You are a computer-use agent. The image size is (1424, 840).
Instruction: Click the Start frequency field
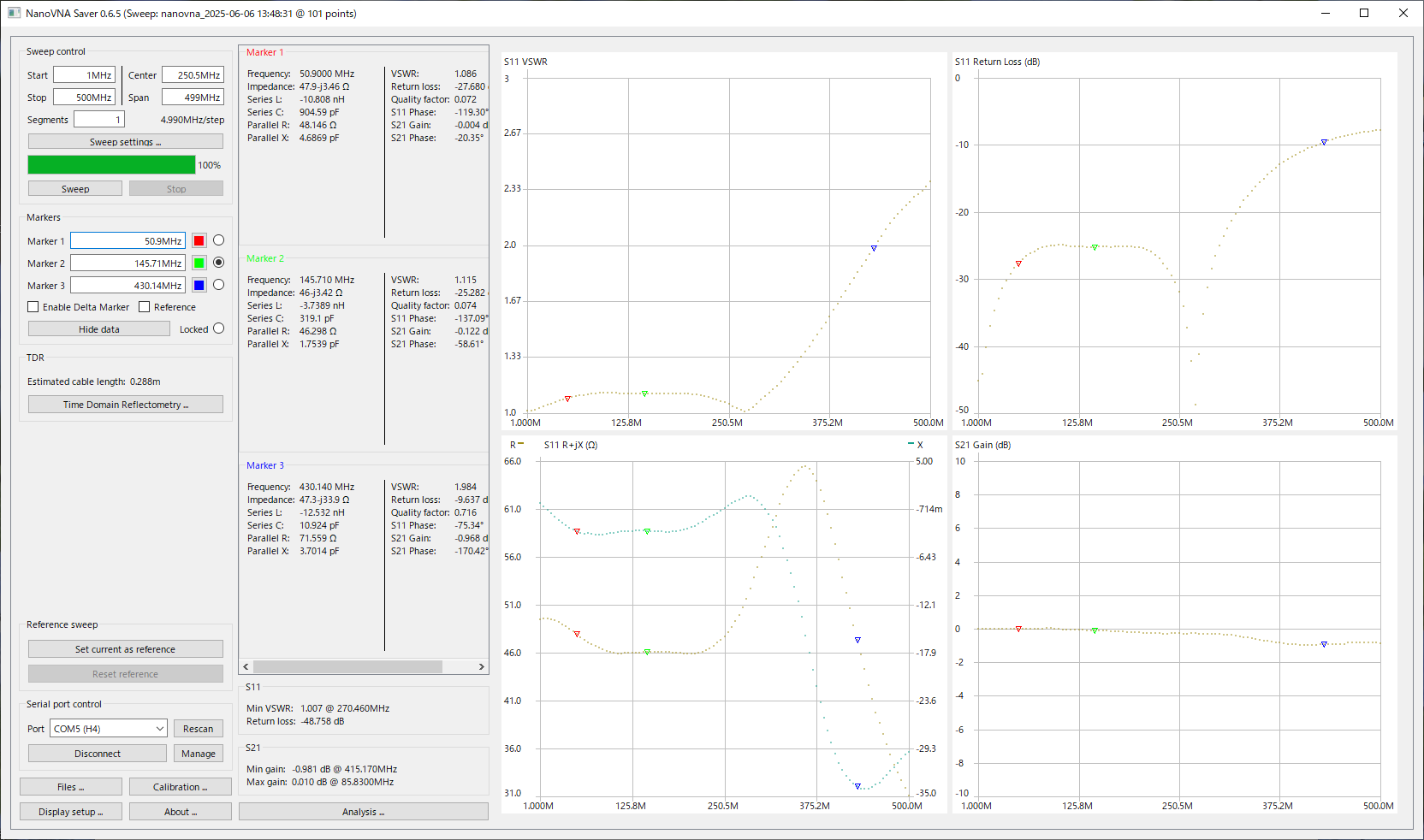[x=85, y=75]
